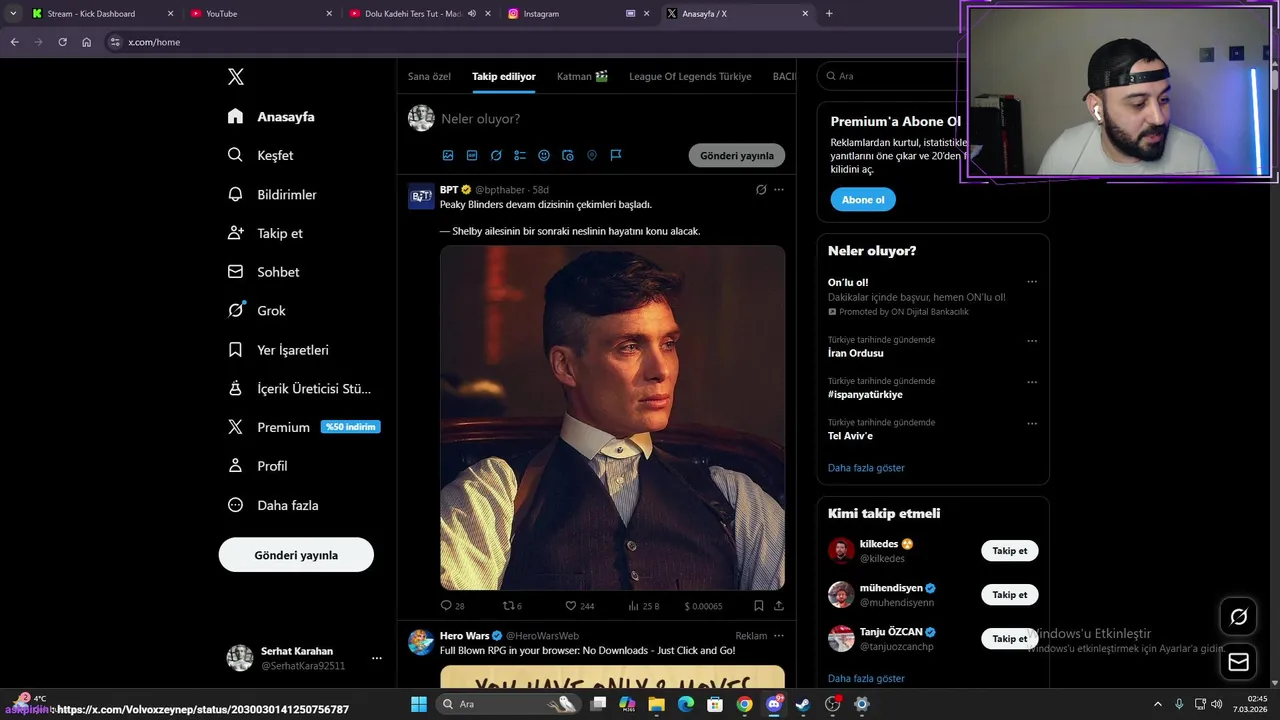The height and width of the screenshot is (720, 1280).
Task: Follow kilkedes with Takip et
Action: point(1009,551)
